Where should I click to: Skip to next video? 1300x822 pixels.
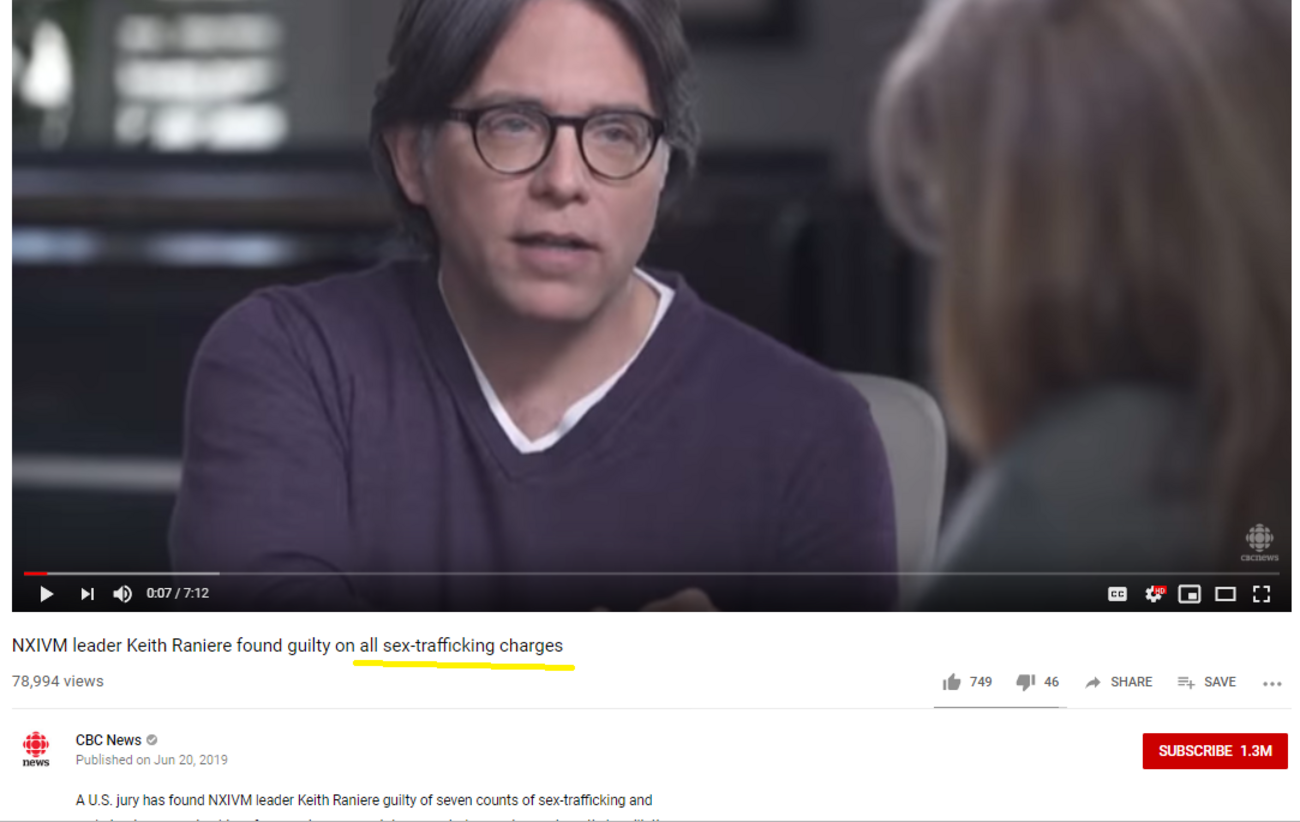click(87, 594)
